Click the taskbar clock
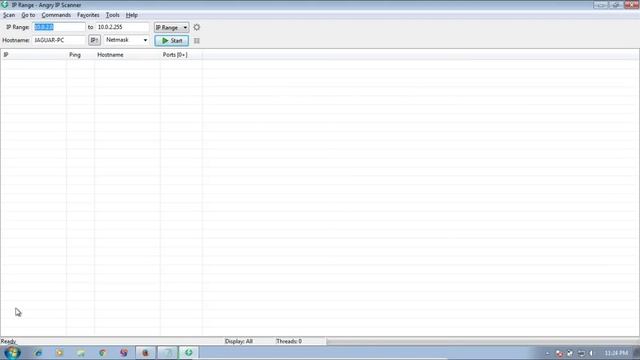Viewport: 640px width, 360px height. tap(616, 353)
